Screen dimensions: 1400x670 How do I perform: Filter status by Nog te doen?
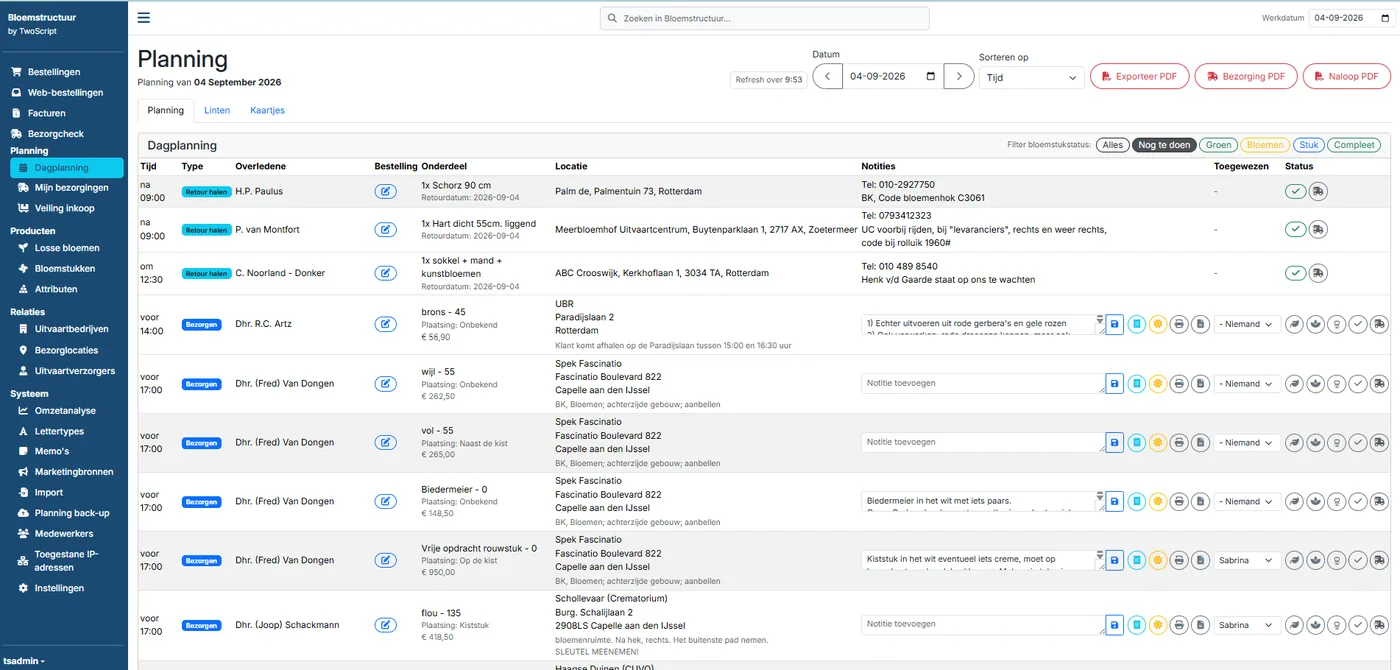pyautogui.click(x=1164, y=145)
